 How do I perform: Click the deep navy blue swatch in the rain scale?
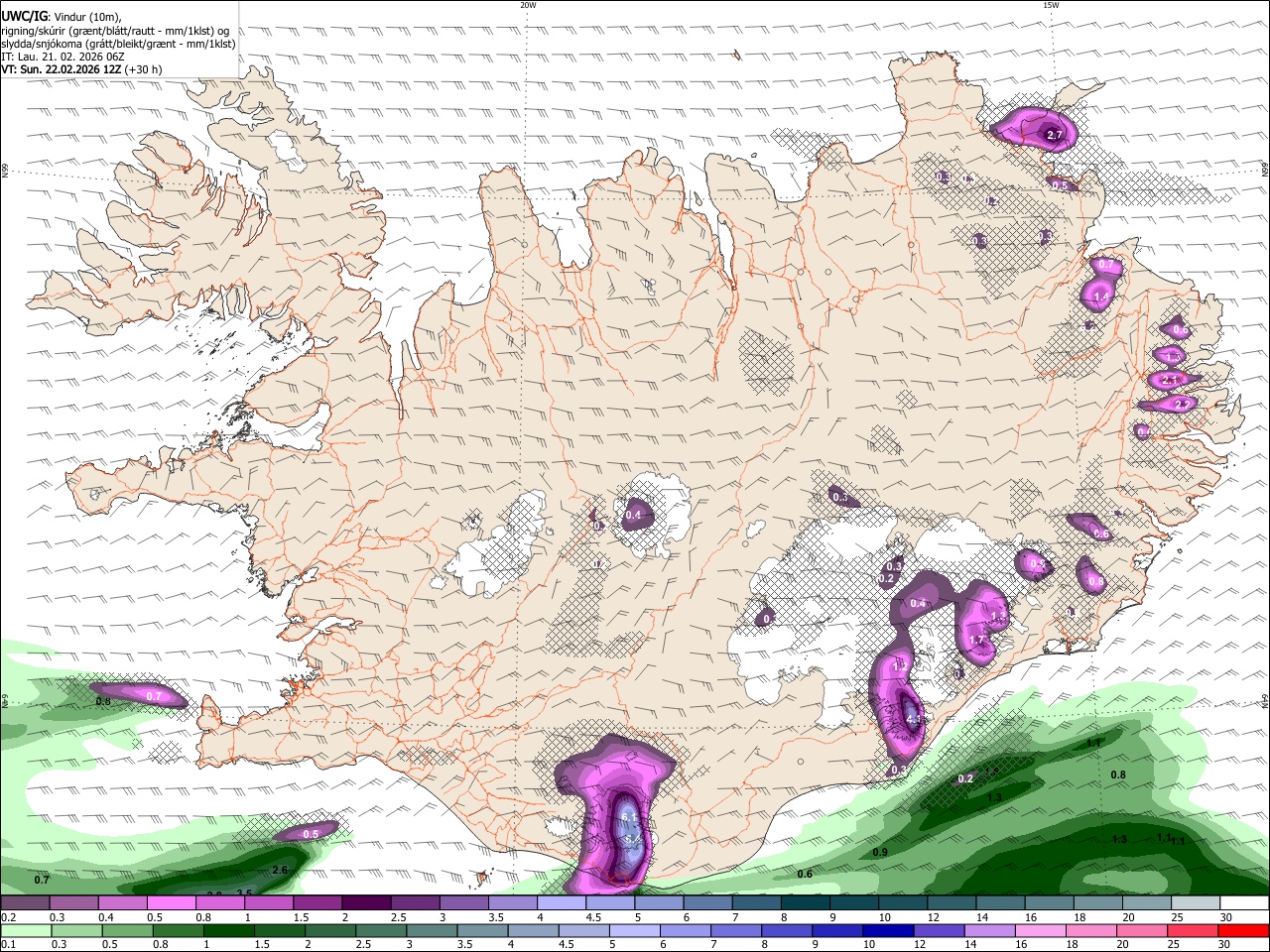tap(886, 931)
